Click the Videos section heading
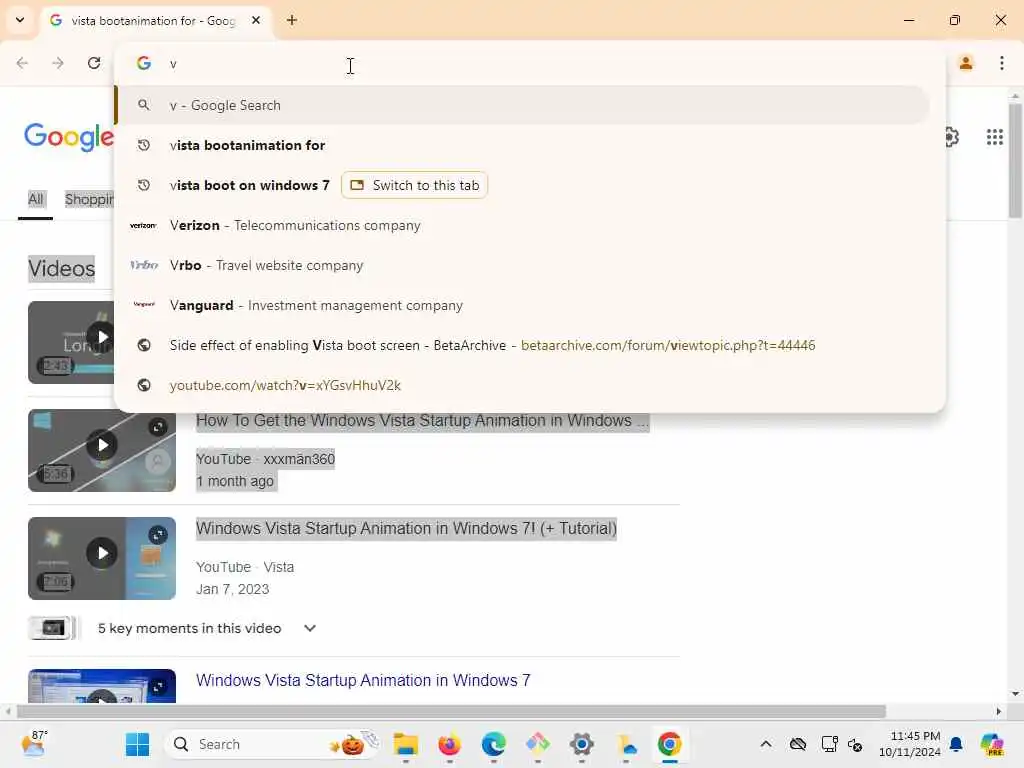 (61, 268)
